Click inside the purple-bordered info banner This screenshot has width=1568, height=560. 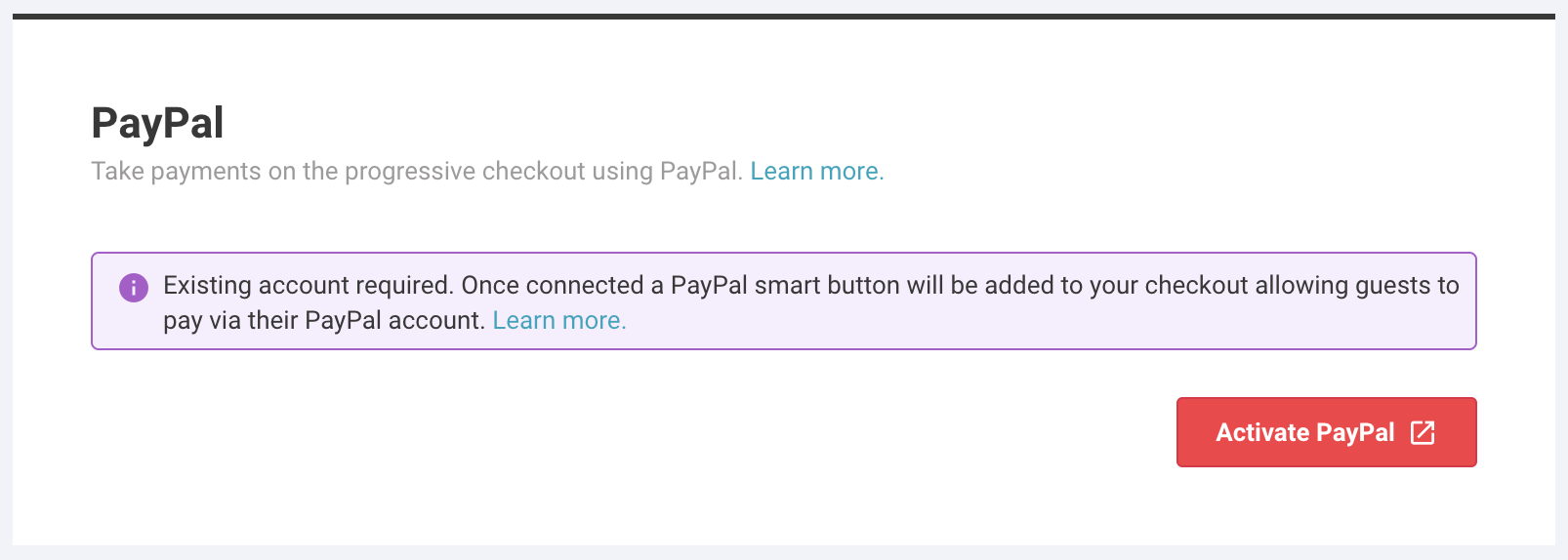783,301
